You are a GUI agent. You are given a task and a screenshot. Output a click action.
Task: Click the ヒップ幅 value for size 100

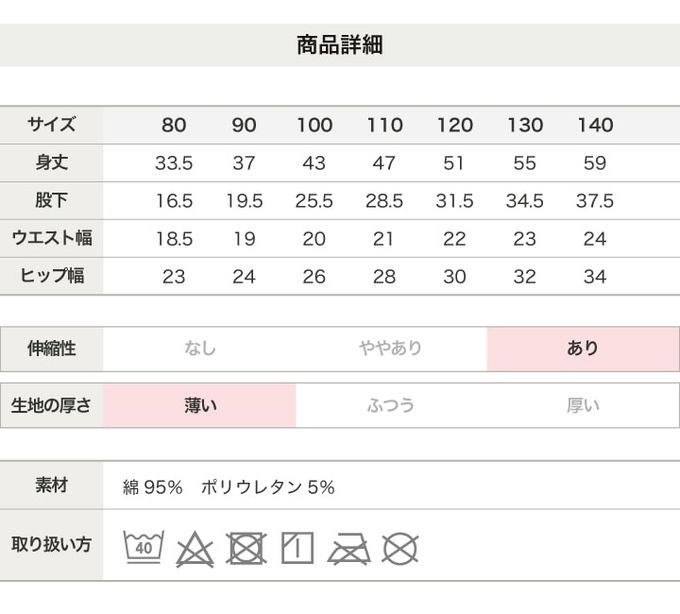pyautogui.click(x=314, y=277)
